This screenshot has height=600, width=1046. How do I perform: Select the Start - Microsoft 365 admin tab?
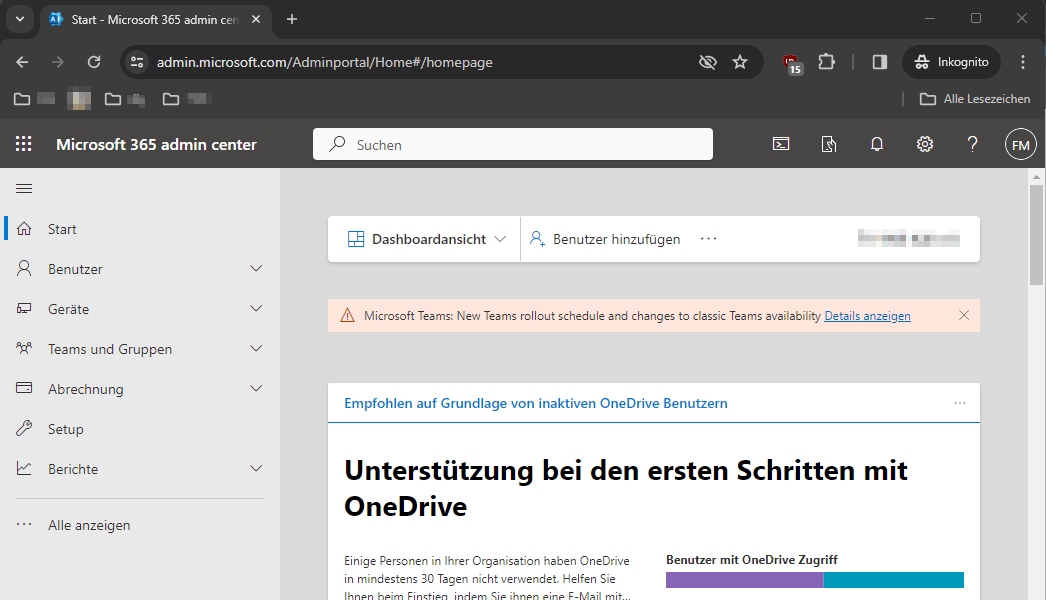pyautogui.click(x=155, y=19)
